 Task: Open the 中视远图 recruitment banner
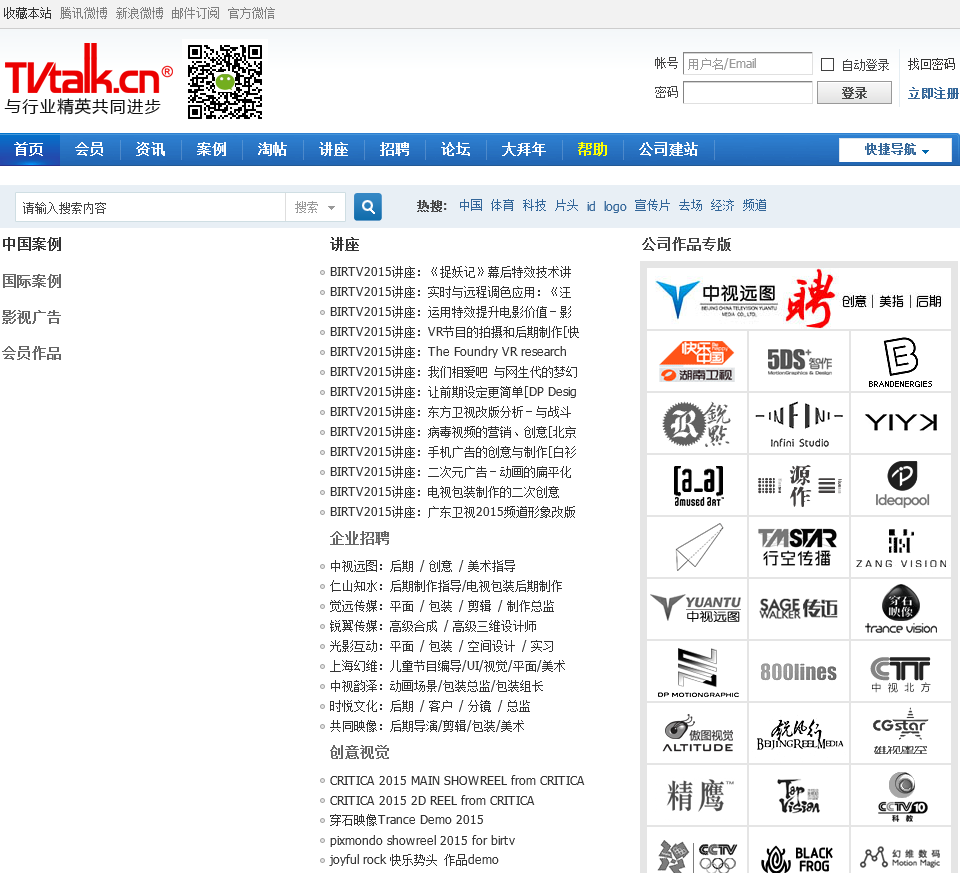[799, 299]
